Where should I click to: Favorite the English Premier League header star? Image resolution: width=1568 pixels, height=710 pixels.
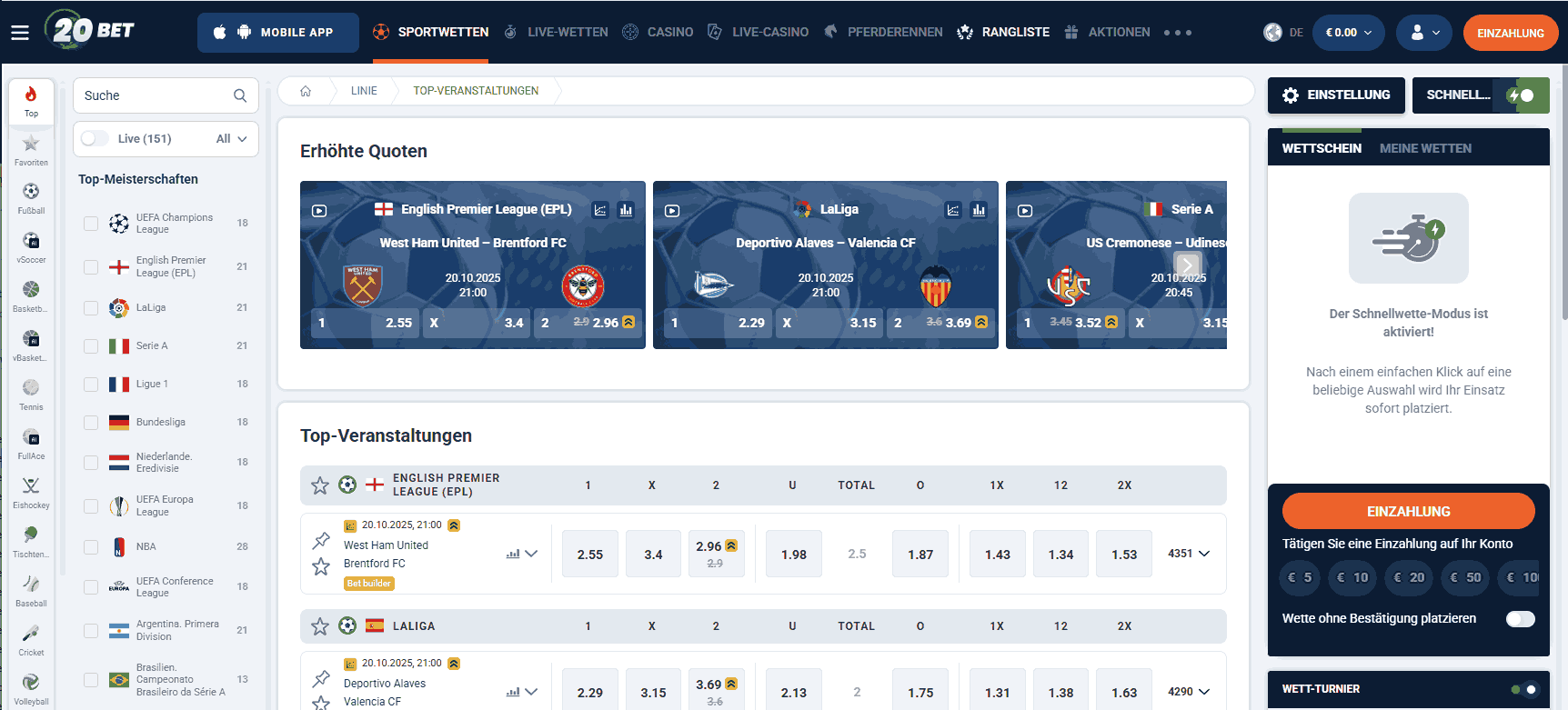click(x=320, y=485)
